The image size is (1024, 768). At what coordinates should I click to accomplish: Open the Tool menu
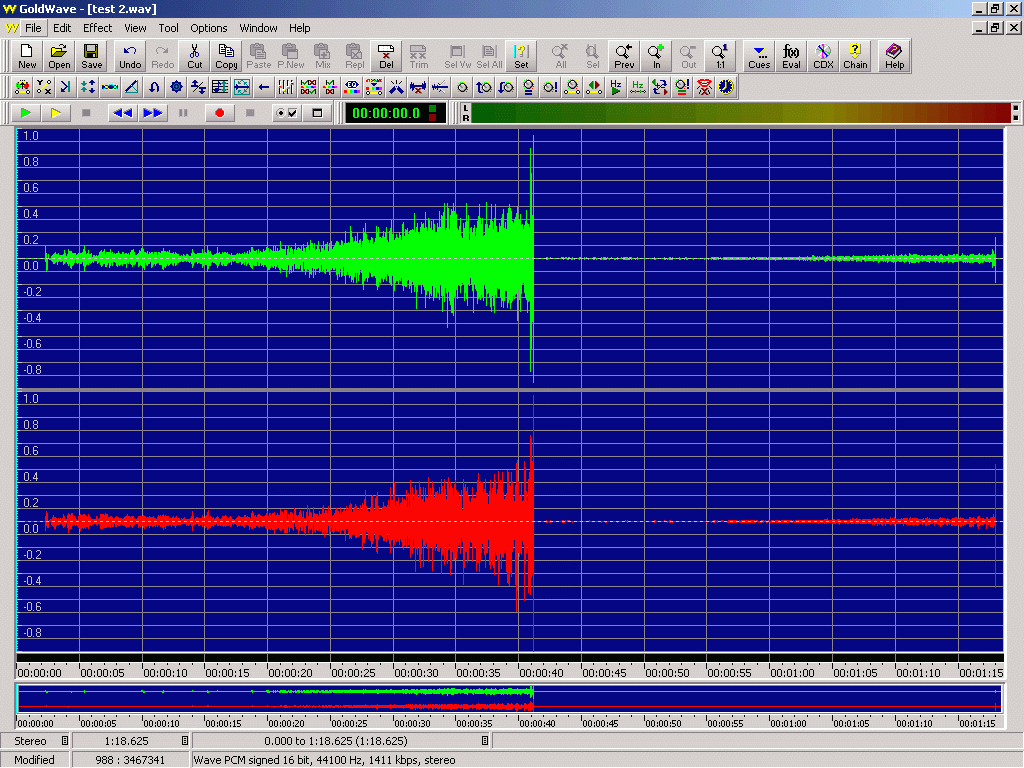point(169,28)
